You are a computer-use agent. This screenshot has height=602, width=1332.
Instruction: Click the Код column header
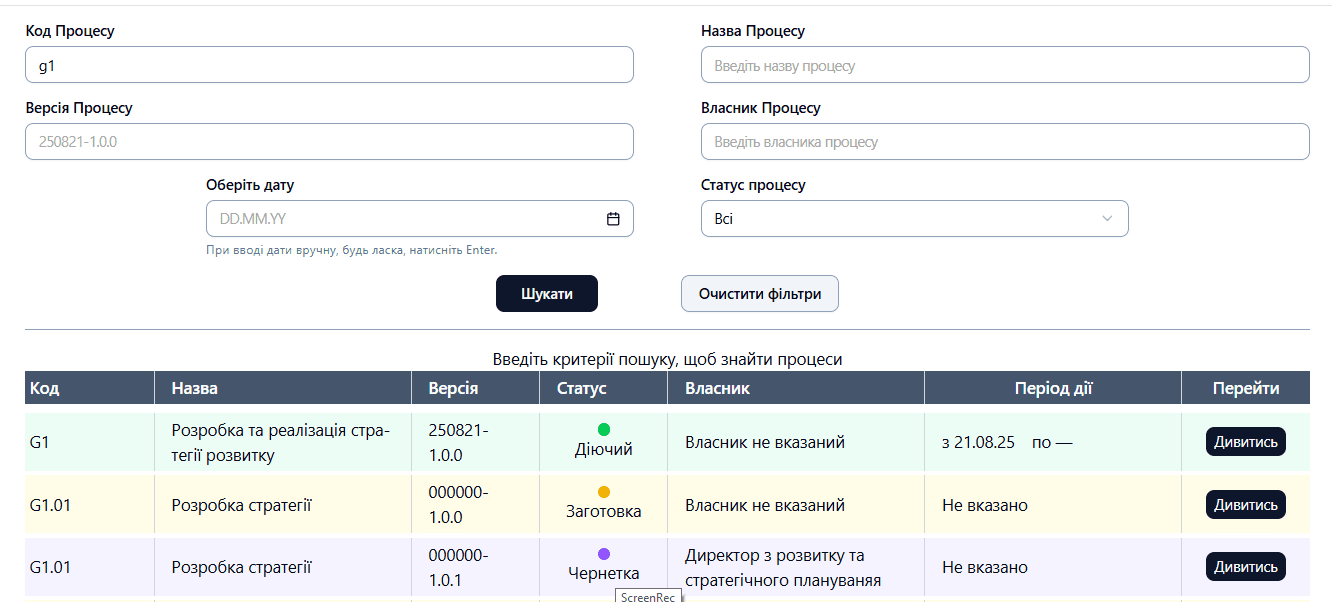(x=45, y=388)
